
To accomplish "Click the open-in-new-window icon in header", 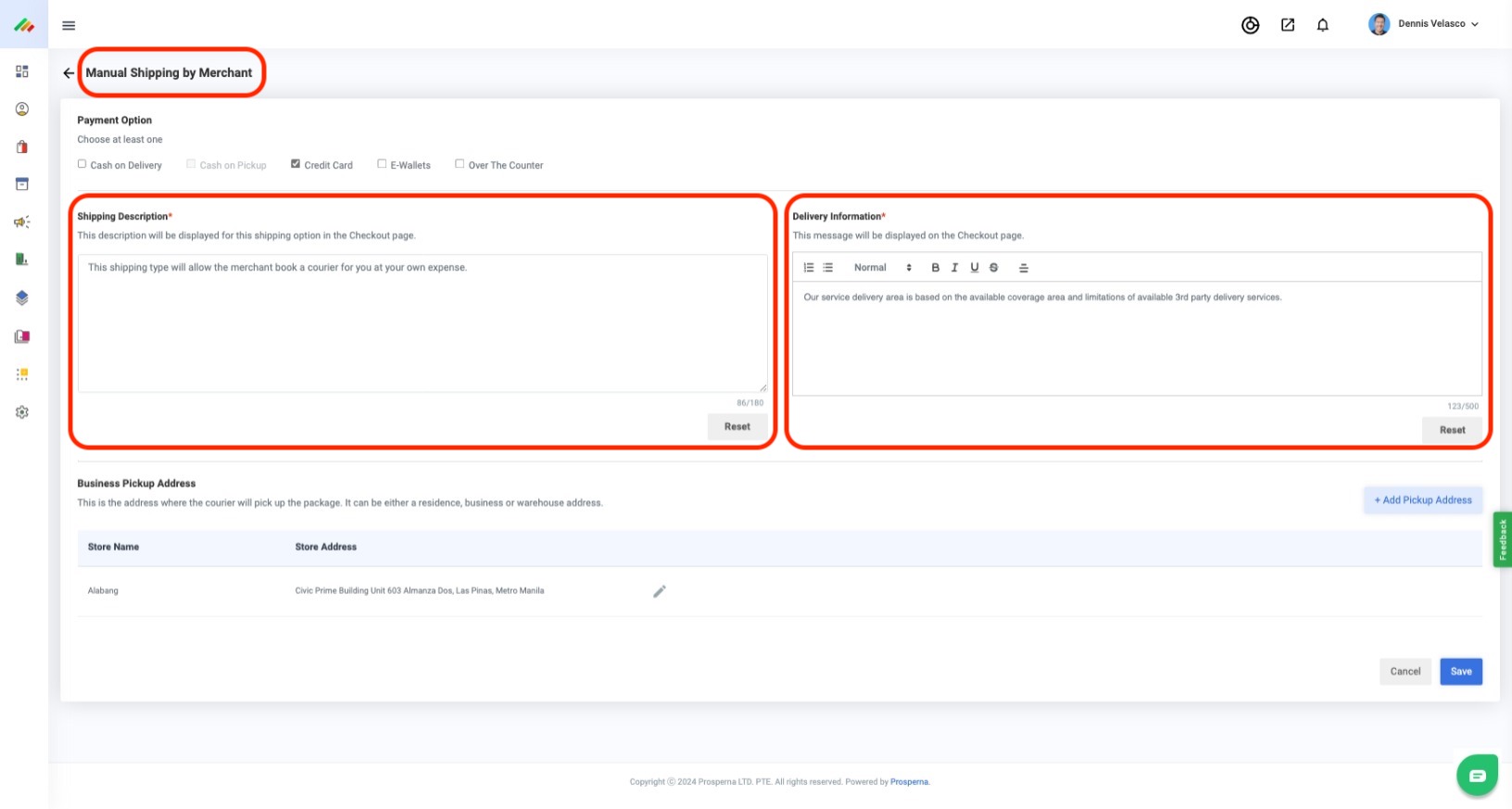I will 1287,25.
